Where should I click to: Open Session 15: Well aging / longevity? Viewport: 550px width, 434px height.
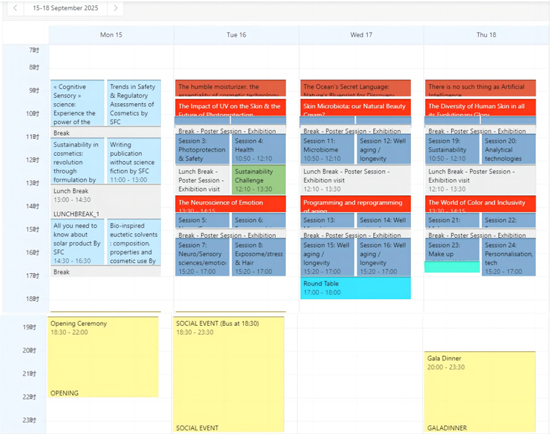point(327,257)
